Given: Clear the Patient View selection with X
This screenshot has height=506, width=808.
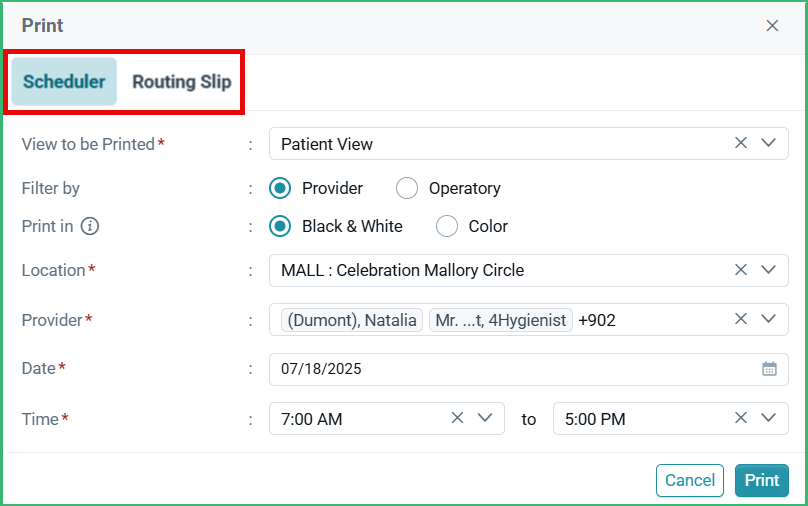Looking at the screenshot, I should [x=740, y=143].
